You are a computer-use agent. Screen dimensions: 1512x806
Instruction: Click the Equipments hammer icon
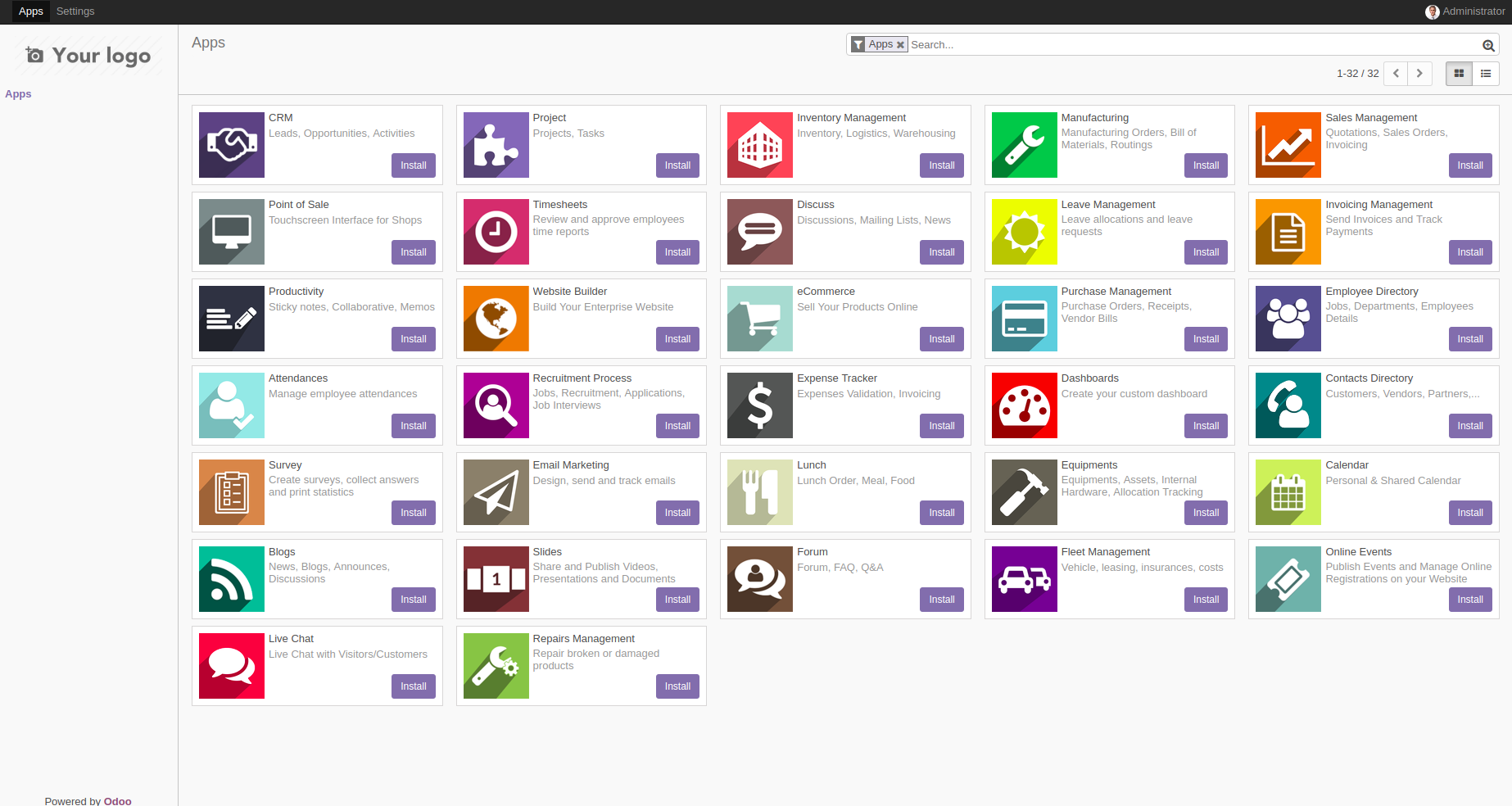tap(1025, 492)
